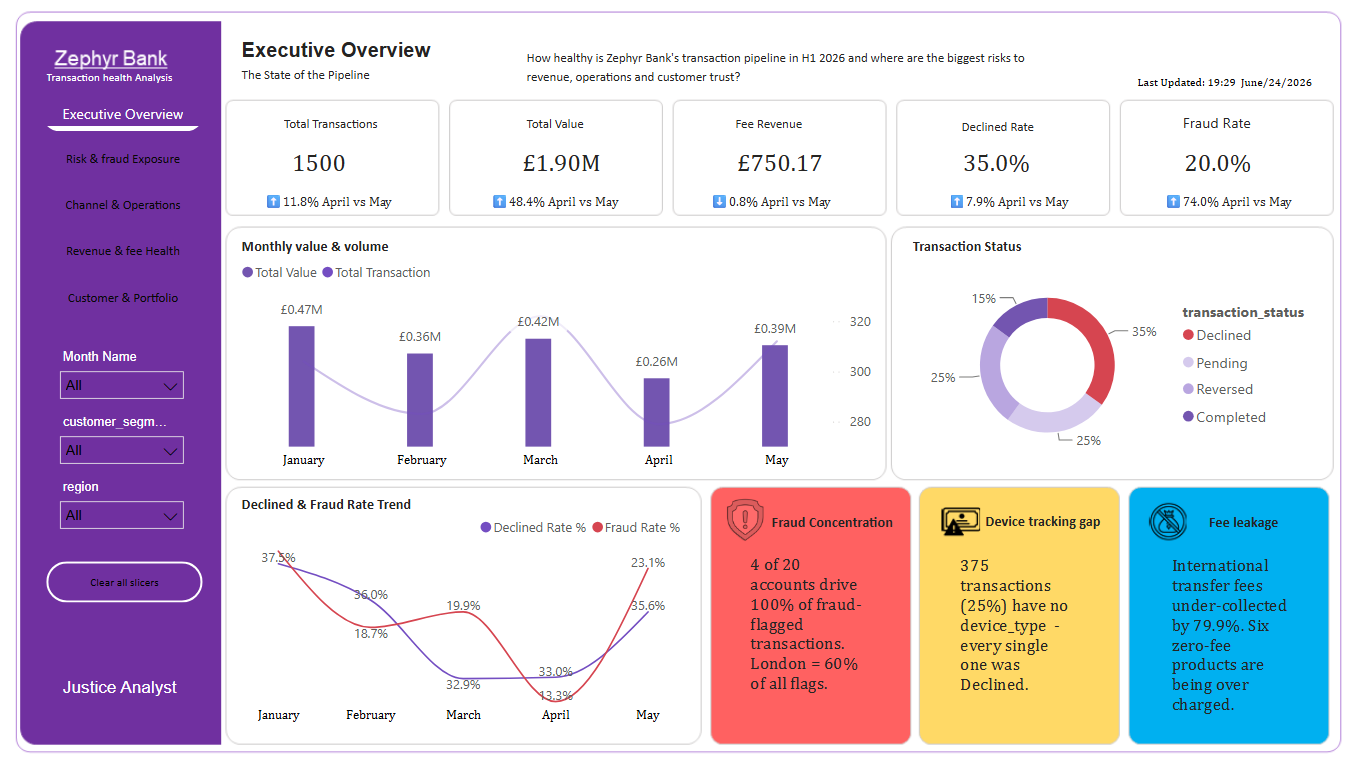Viewport: 1357px width, 757px height.
Task: Click Clear all slicers button
Action: pyautogui.click(x=124, y=582)
